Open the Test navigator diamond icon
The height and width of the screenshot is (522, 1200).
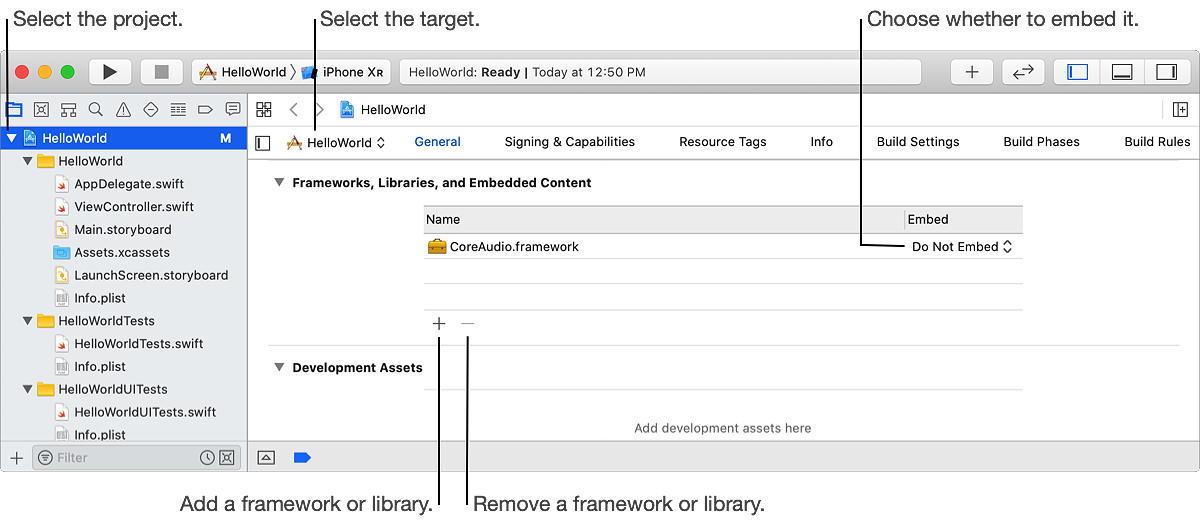151,109
